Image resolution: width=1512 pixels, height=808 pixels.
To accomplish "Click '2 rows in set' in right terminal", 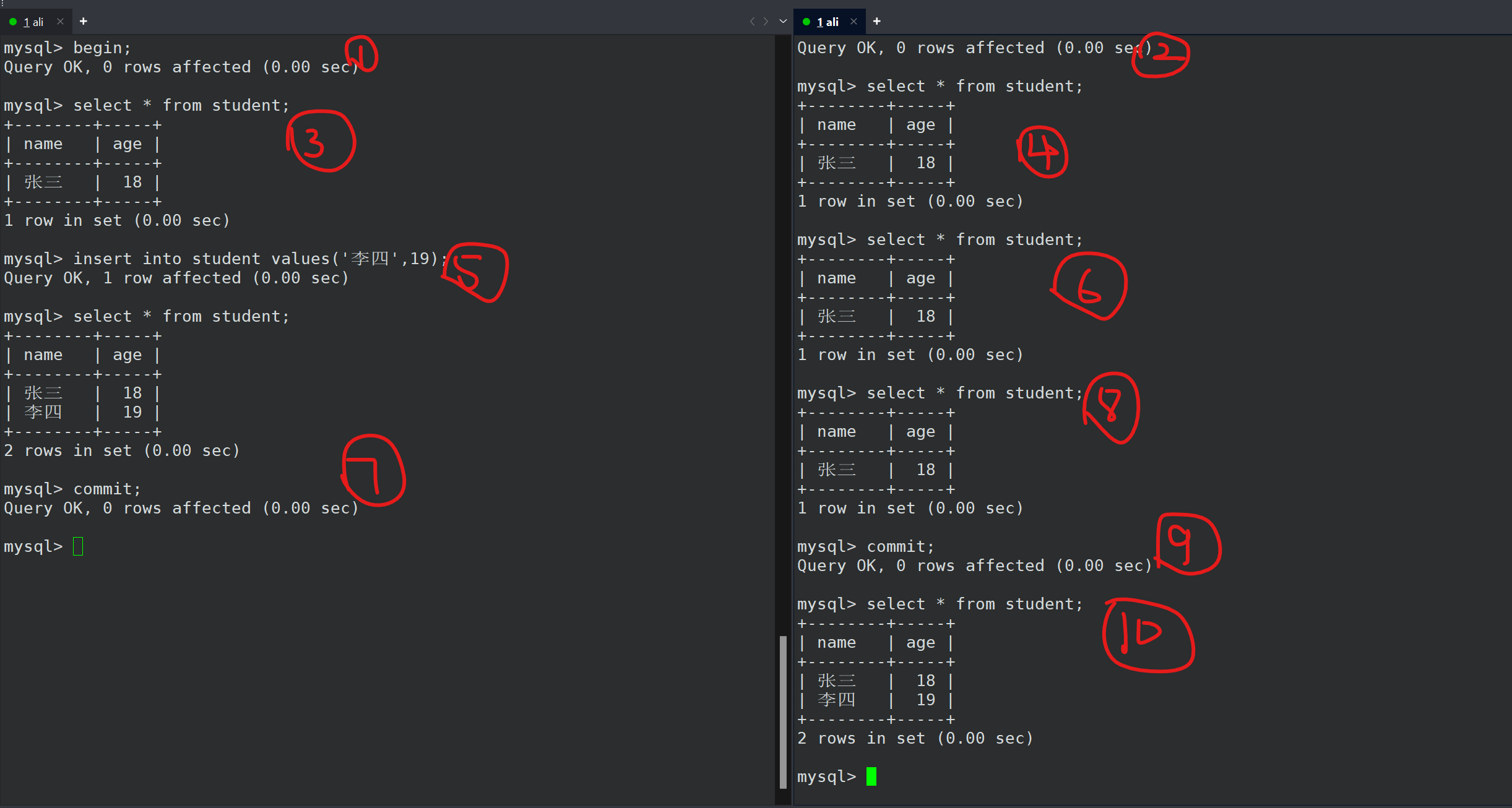I will point(862,738).
